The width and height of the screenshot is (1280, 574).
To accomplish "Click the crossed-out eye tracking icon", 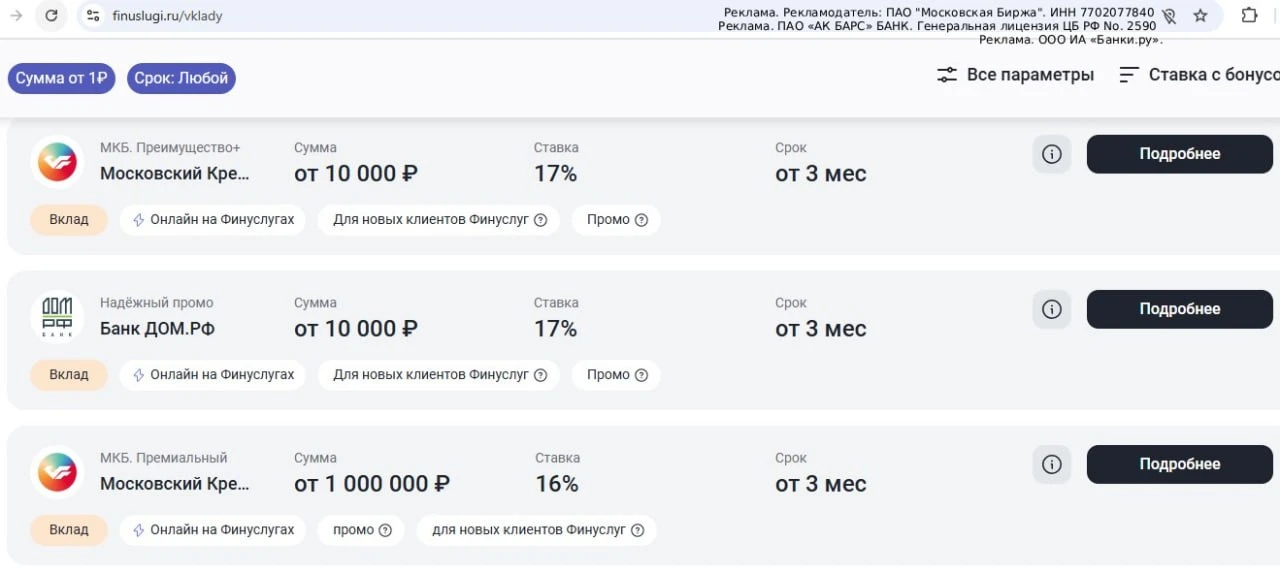I will coord(1169,16).
